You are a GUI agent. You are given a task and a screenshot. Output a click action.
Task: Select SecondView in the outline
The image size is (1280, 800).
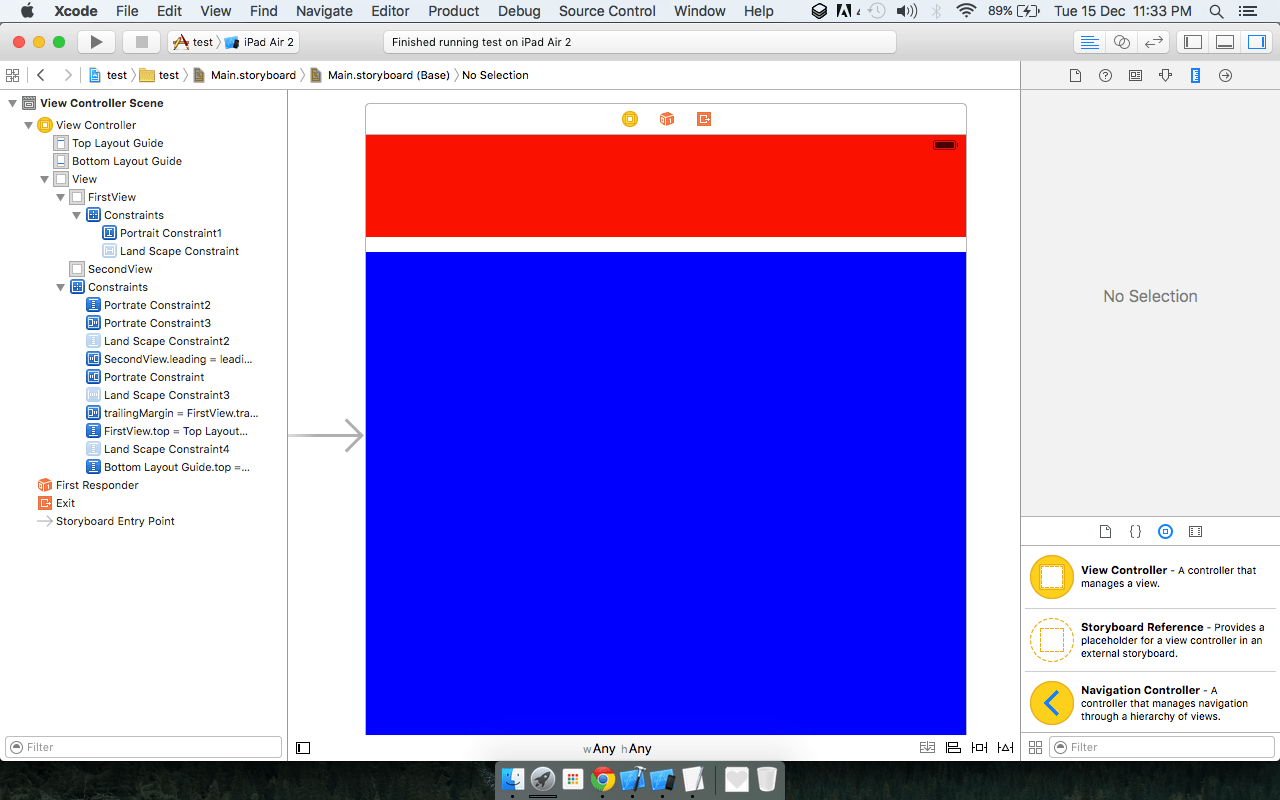tap(111, 269)
